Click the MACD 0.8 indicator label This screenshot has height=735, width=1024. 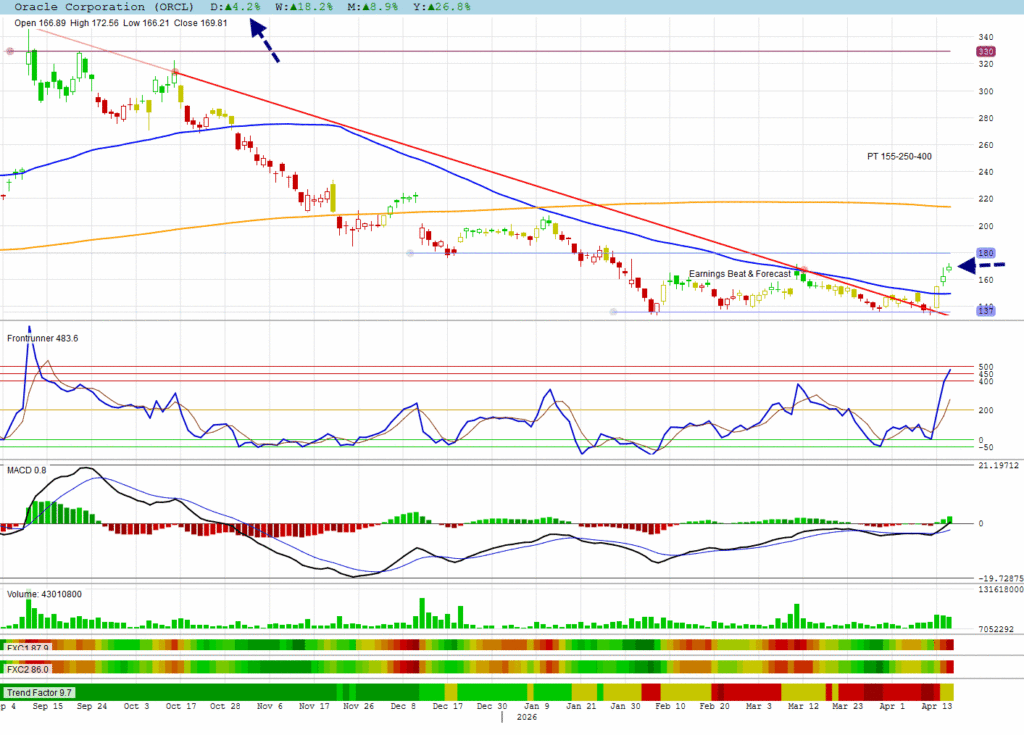[x=27, y=468]
